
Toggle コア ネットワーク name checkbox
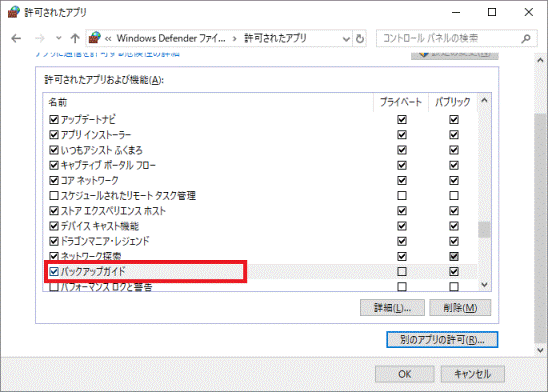[54, 180]
